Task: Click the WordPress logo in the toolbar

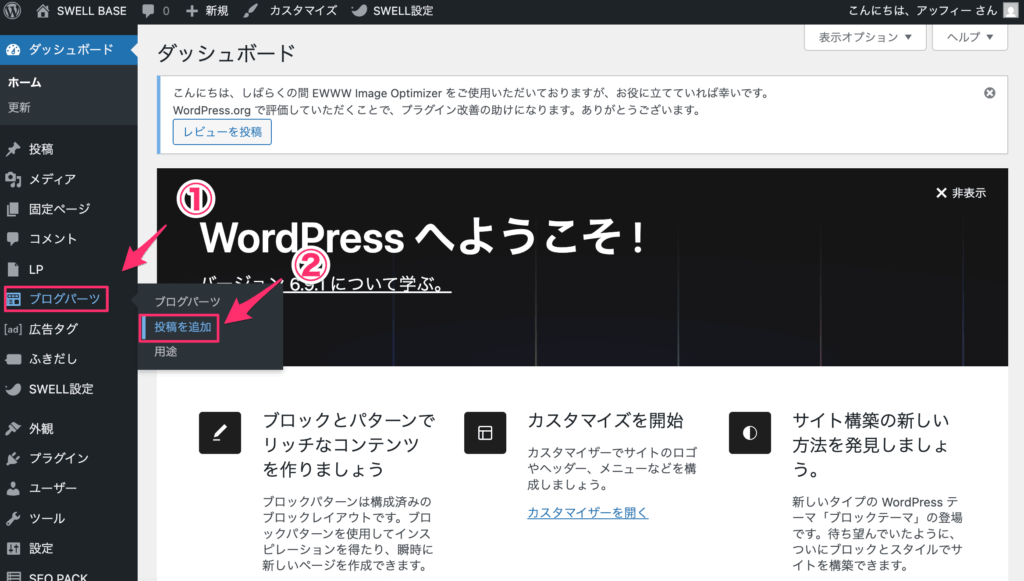Action: [11, 11]
